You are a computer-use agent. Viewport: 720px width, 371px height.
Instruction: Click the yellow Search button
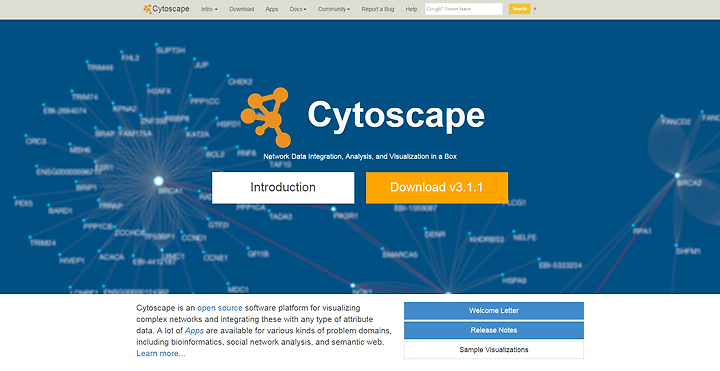click(519, 9)
